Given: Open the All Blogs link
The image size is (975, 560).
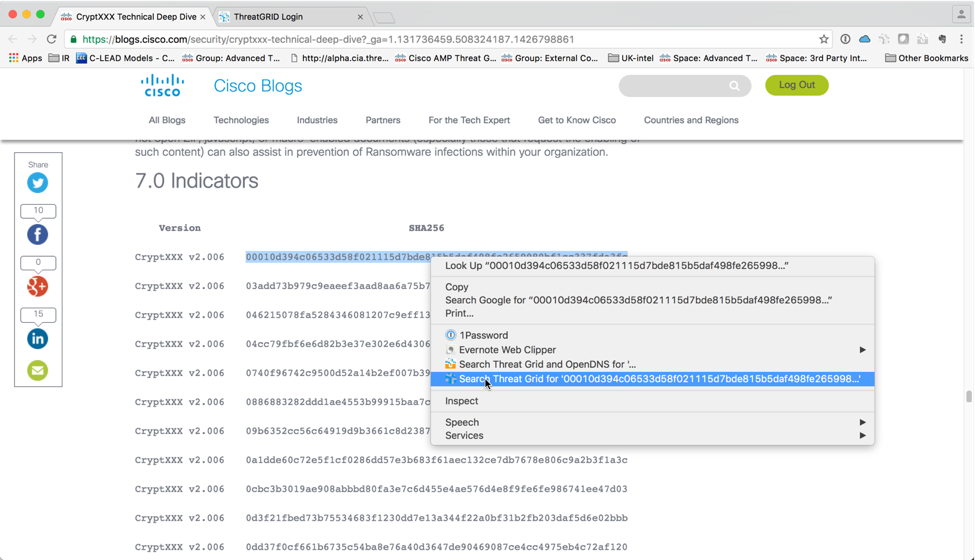Looking at the screenshot, I should click(167, 120).
